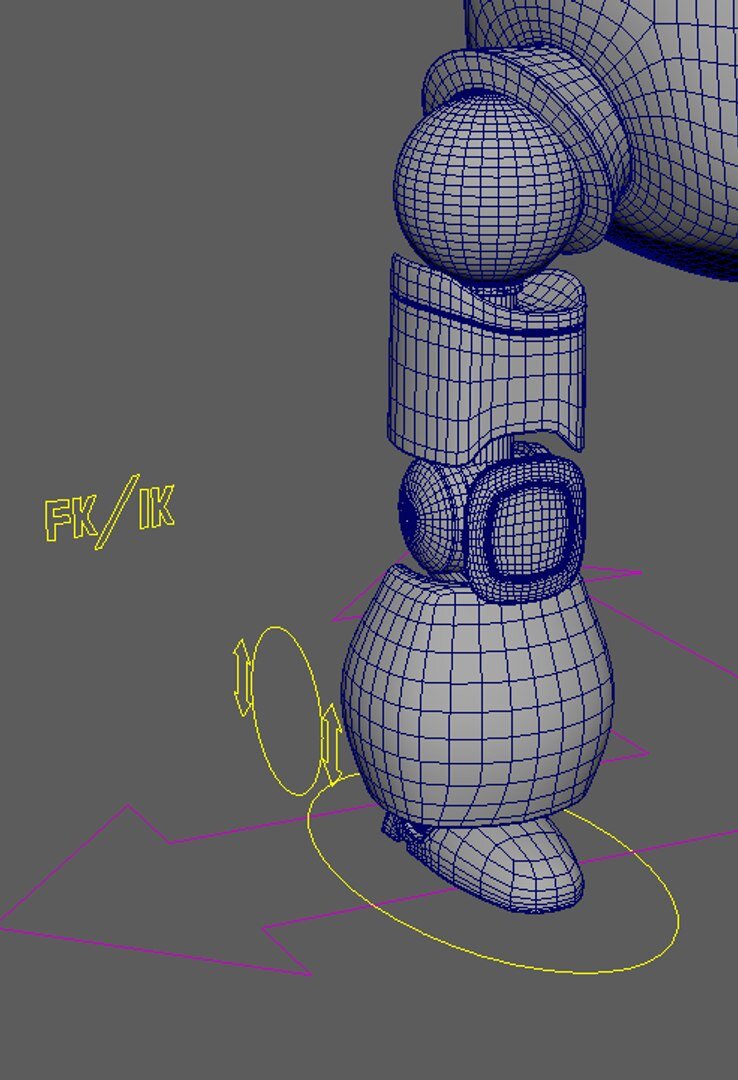Click the magenta arrowhead right of the knee
Screen dimensions: 738x1080
pos(618,574)
